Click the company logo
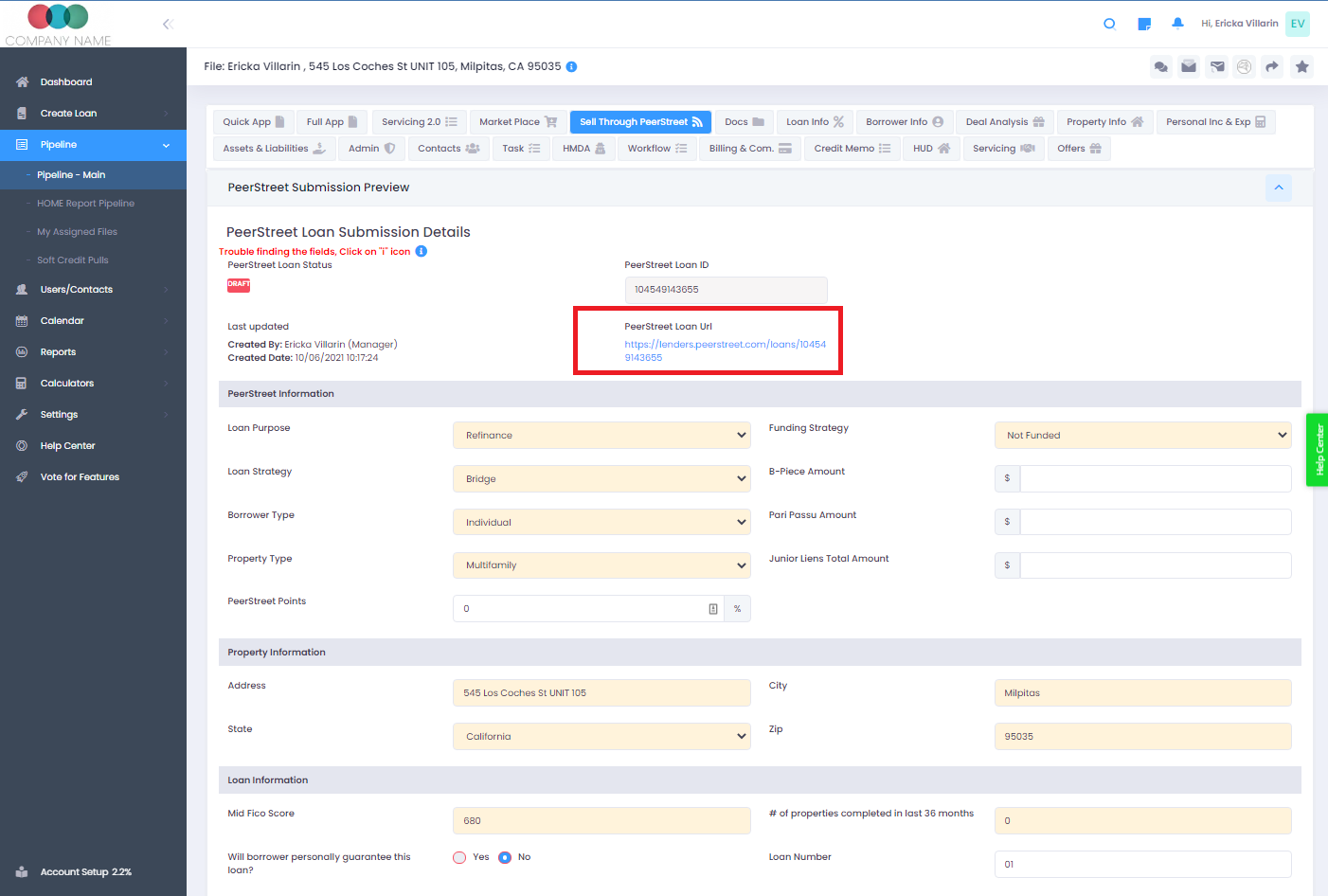 pyautogui.click(x=58, y=25)
